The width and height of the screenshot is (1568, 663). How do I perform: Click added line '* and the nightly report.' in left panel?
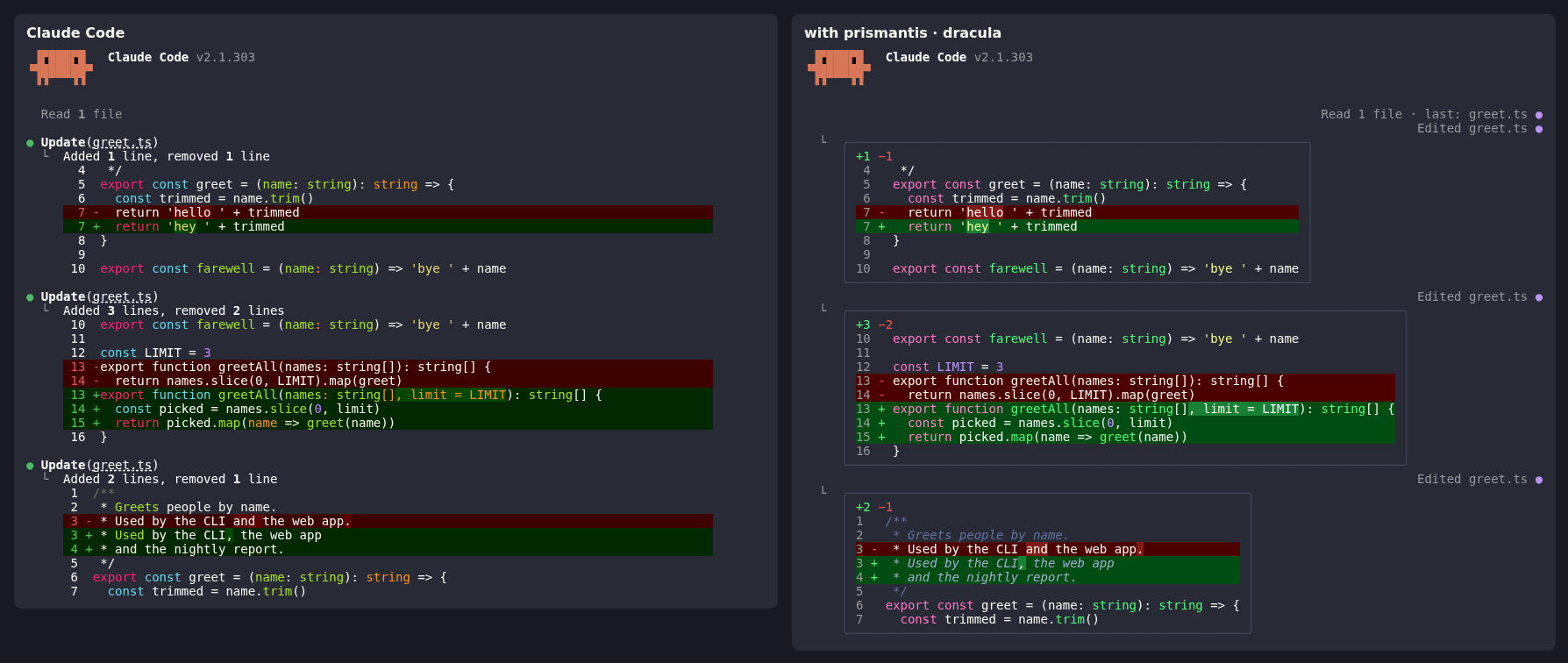388,549
